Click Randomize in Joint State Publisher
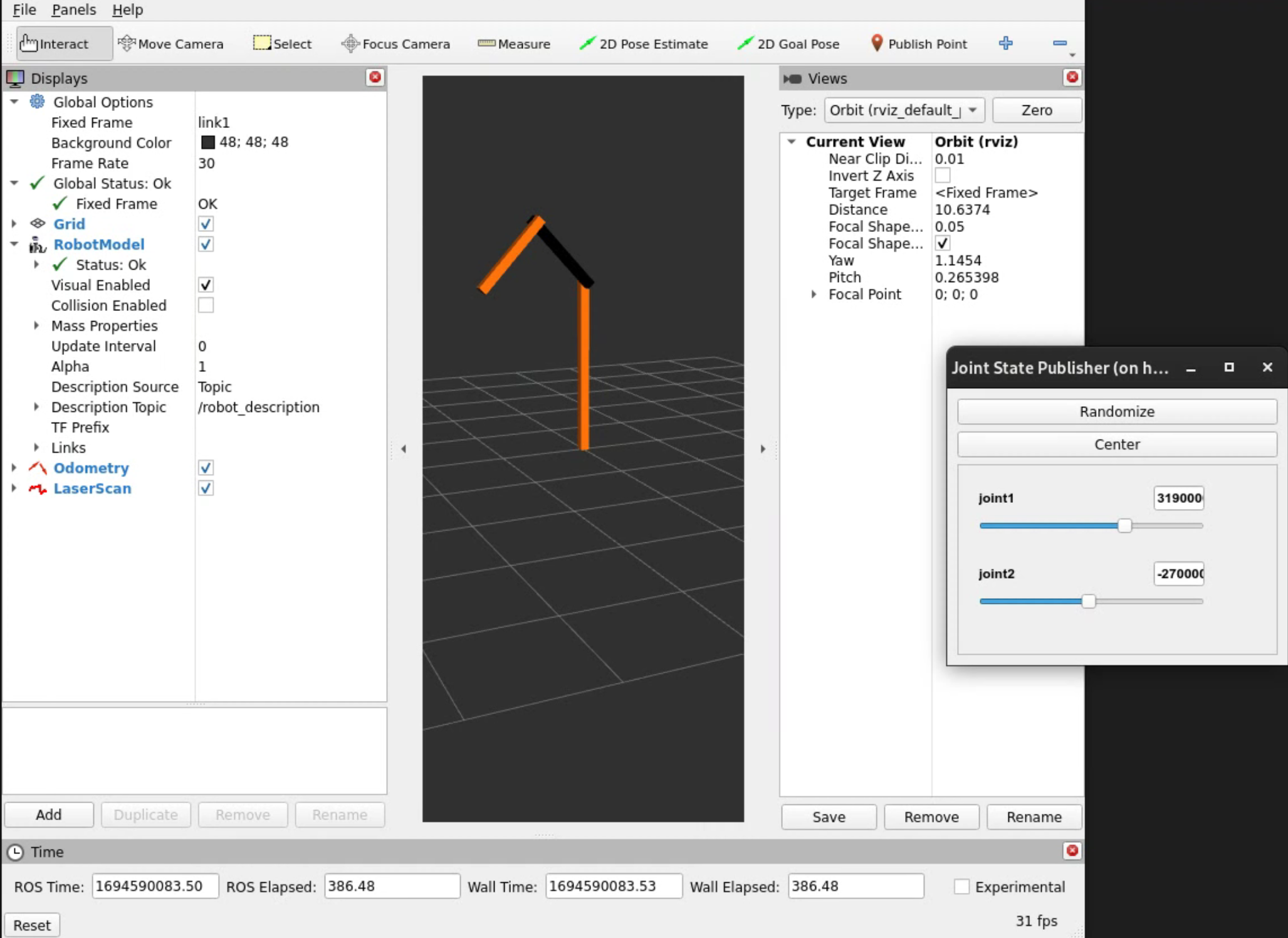Image resolution: width=1288 pixels, height=938 pixels. (x=1117, y=412)
